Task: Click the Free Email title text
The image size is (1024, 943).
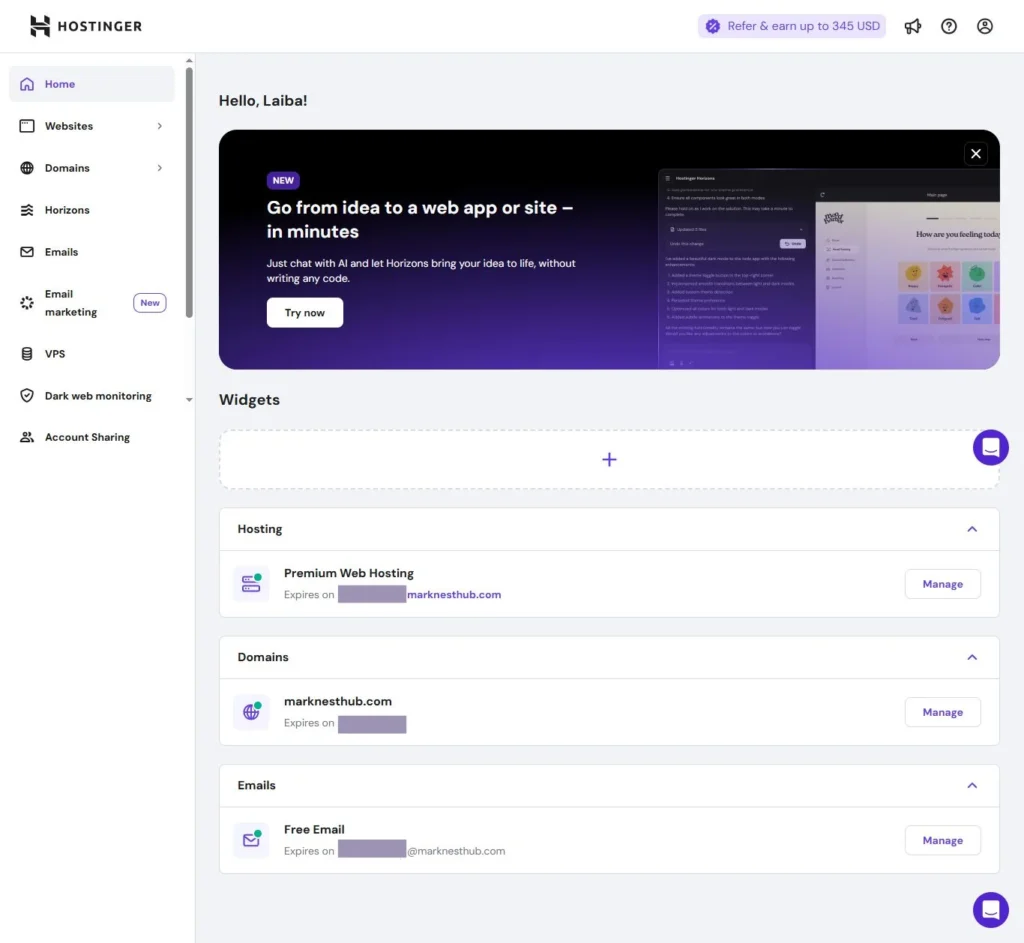Action: (314, 829)
